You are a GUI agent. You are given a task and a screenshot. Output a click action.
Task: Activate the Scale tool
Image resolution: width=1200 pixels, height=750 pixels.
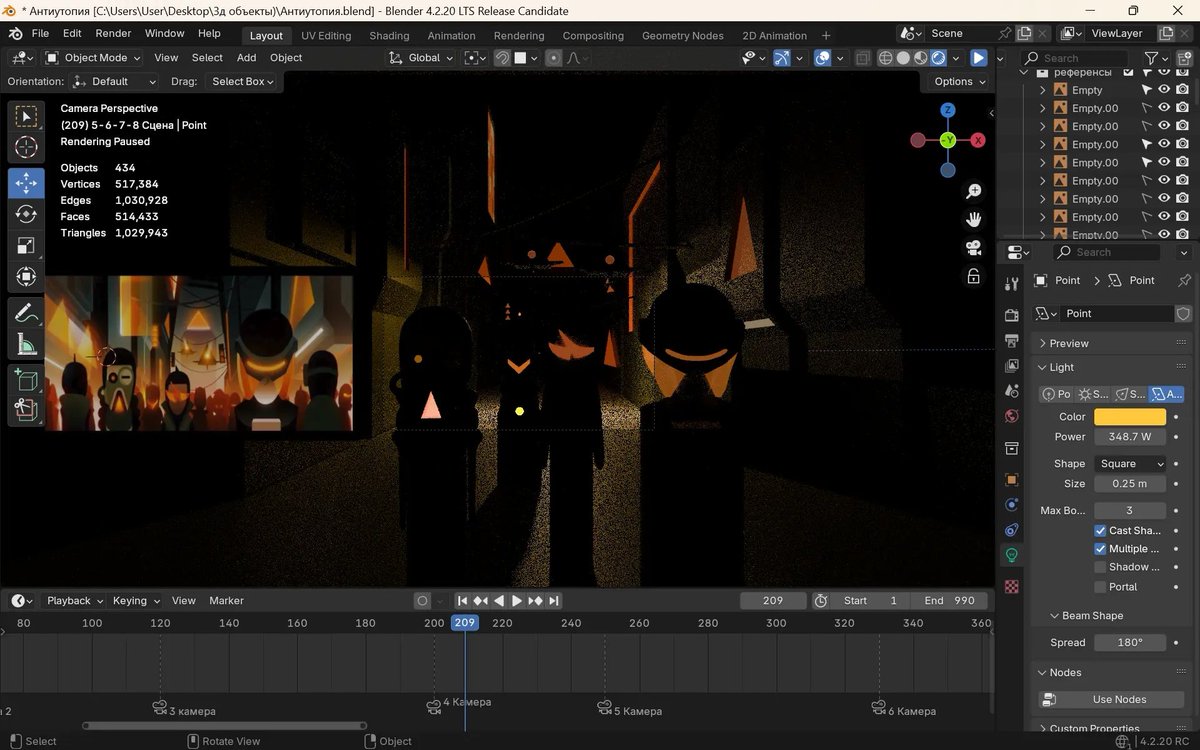coord(26,245)
